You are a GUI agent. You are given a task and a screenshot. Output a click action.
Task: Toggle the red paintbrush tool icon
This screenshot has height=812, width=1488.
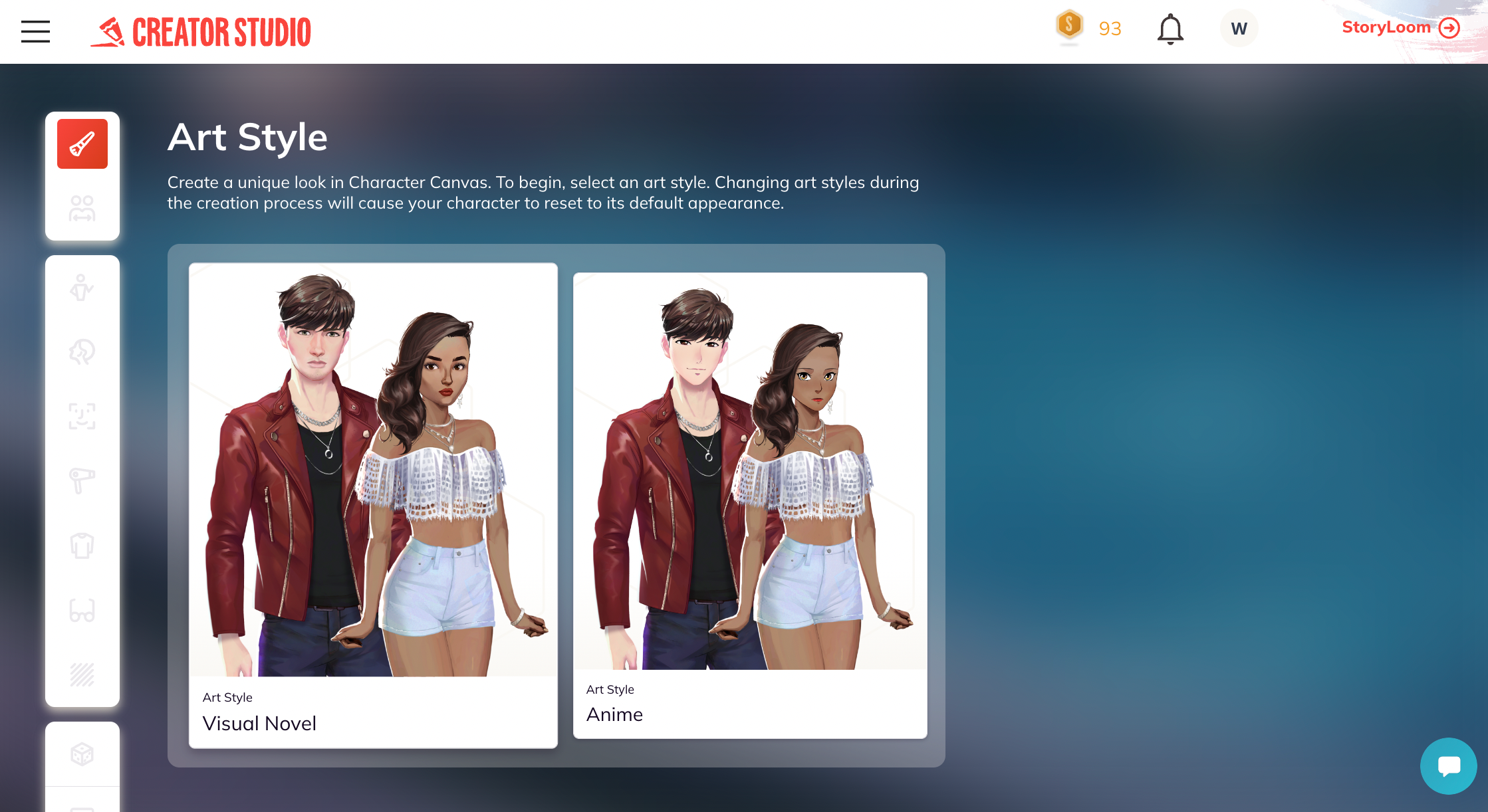(82, 143)
